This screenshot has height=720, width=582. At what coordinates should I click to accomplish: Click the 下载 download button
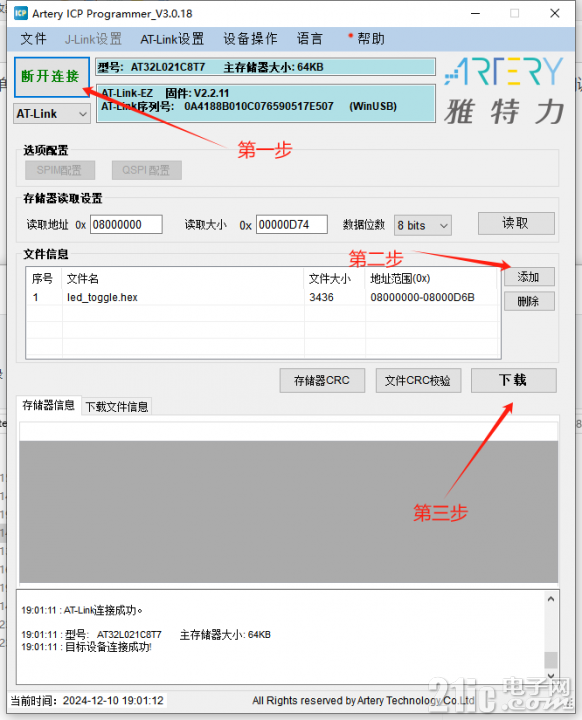(514, 381)
